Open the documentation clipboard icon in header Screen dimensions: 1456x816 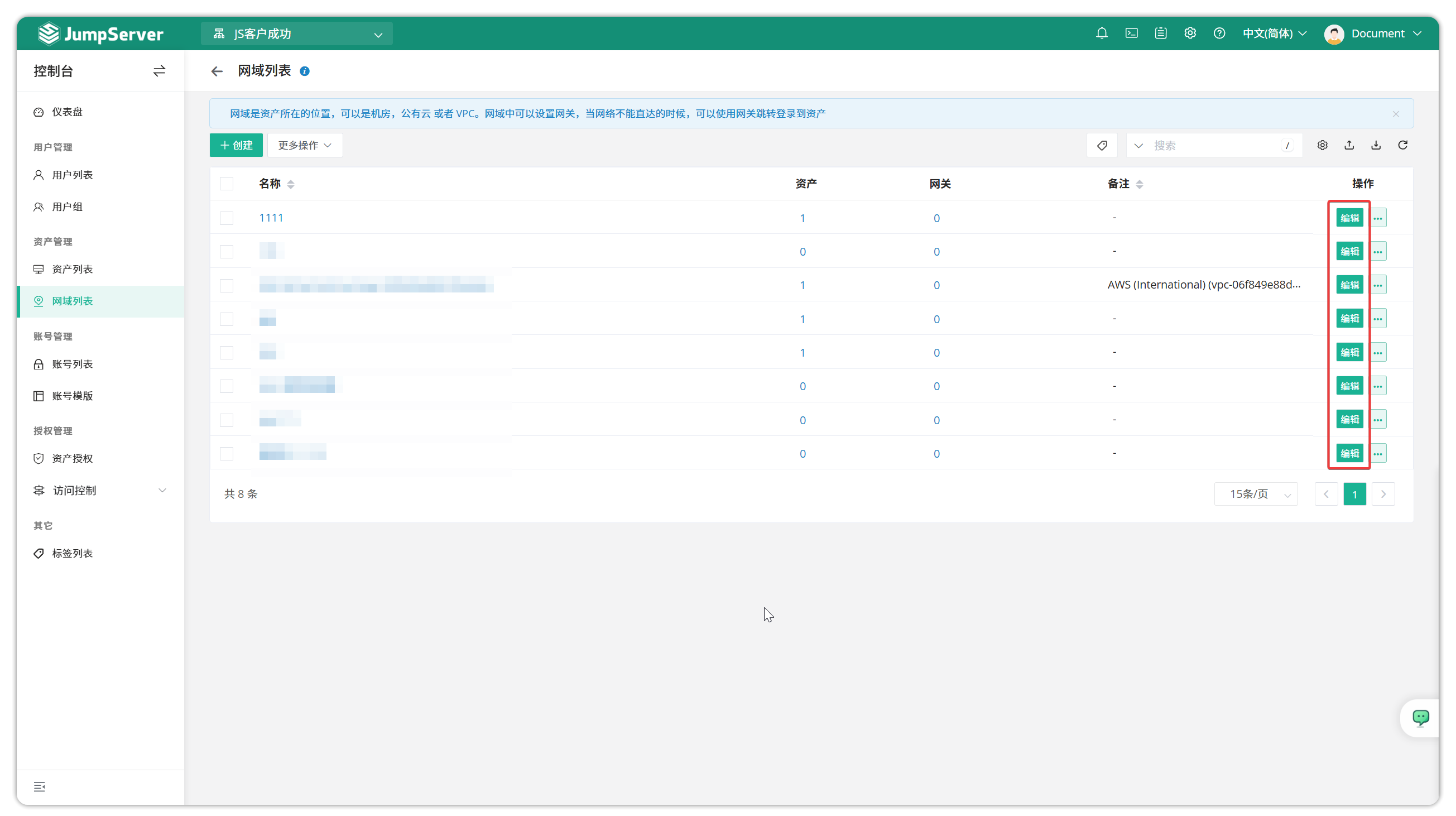coord(1160,33)
